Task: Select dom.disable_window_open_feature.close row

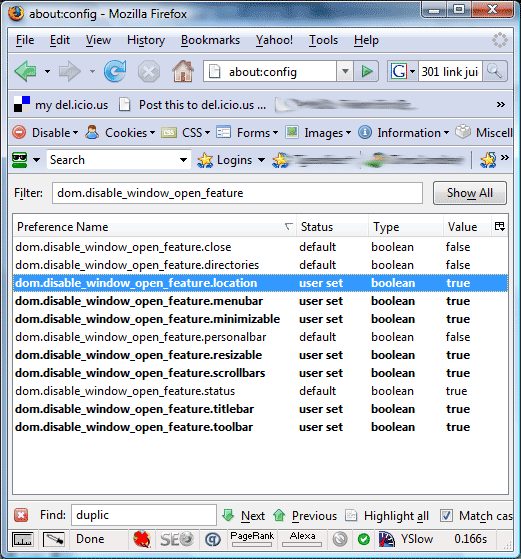Action: point(260,247)
